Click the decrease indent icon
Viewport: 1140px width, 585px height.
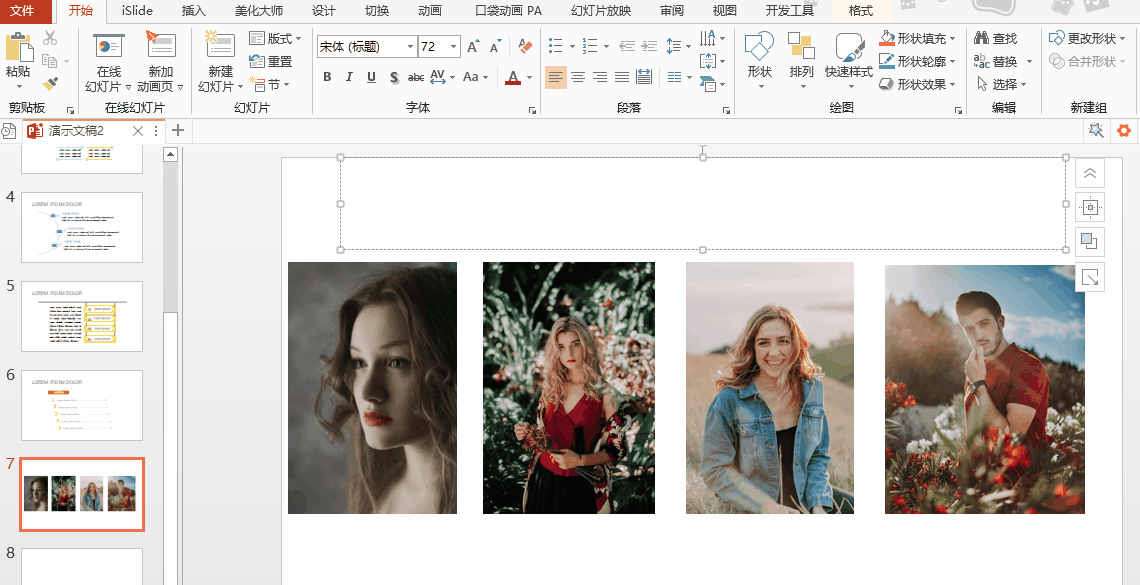627,47
